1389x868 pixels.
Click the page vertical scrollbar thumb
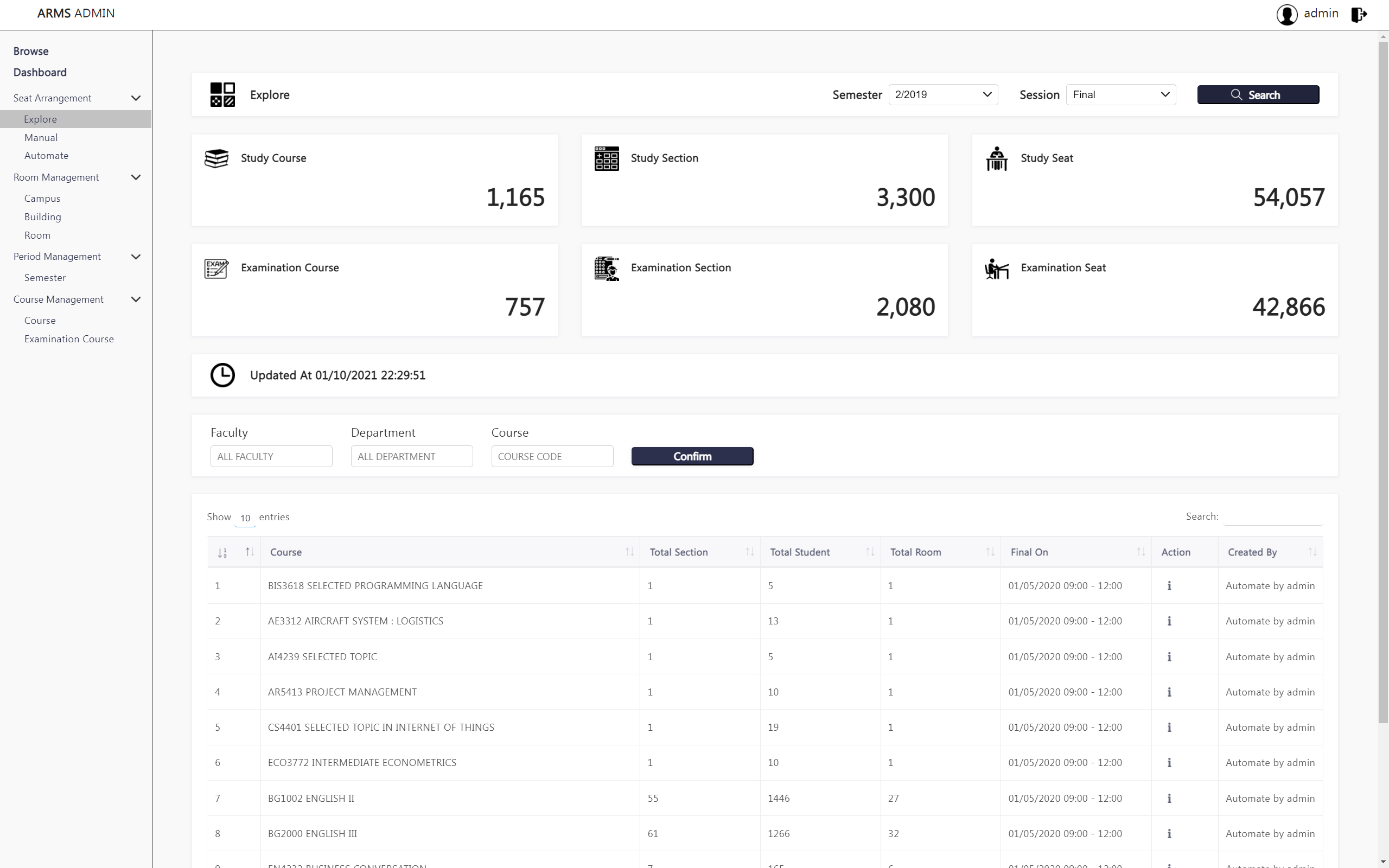[1382, 379]
